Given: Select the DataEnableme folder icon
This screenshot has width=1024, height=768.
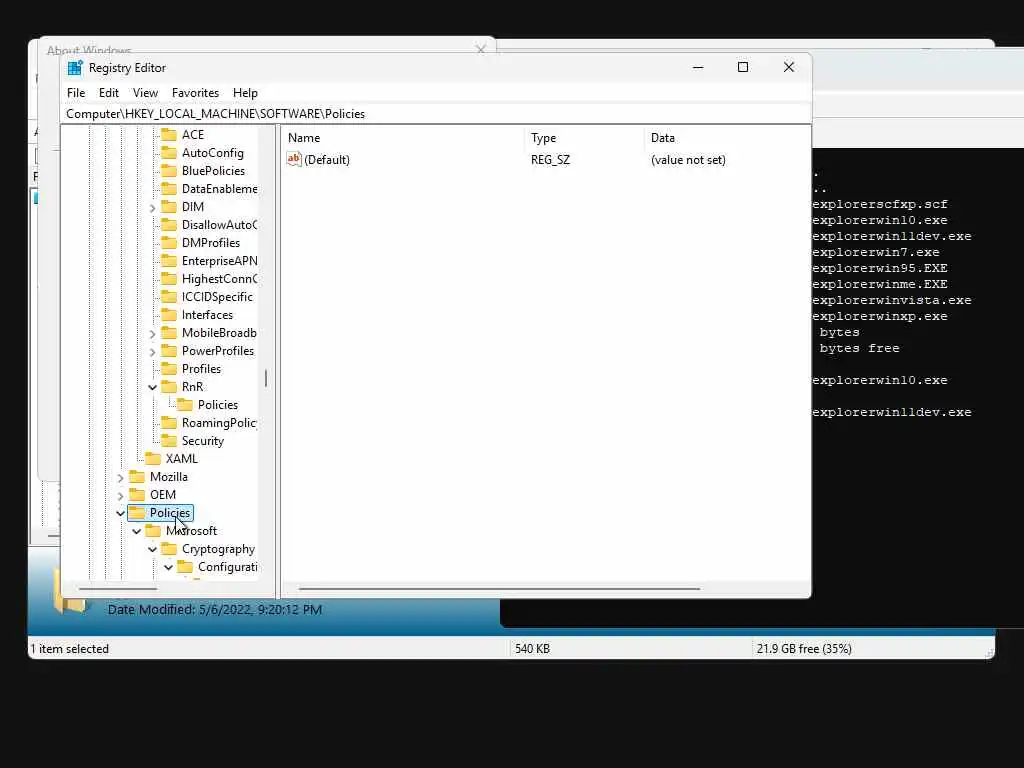Looking at the screenshot, I should [169, 189].
